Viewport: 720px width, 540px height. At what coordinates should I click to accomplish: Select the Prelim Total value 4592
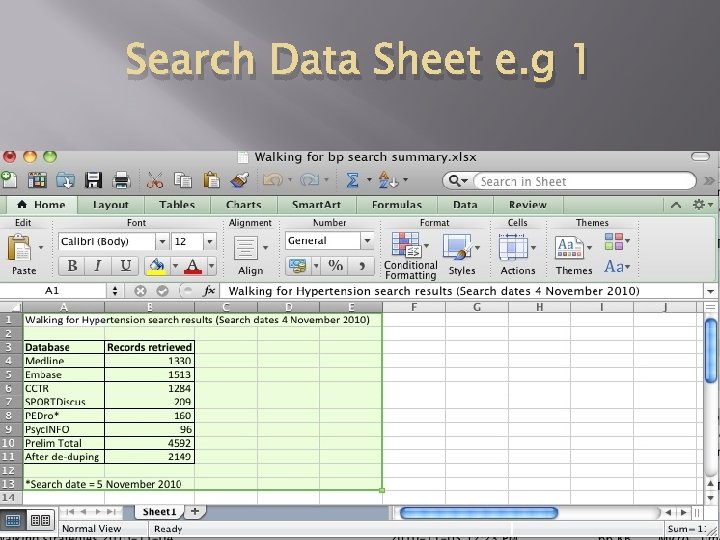point(149,443)
